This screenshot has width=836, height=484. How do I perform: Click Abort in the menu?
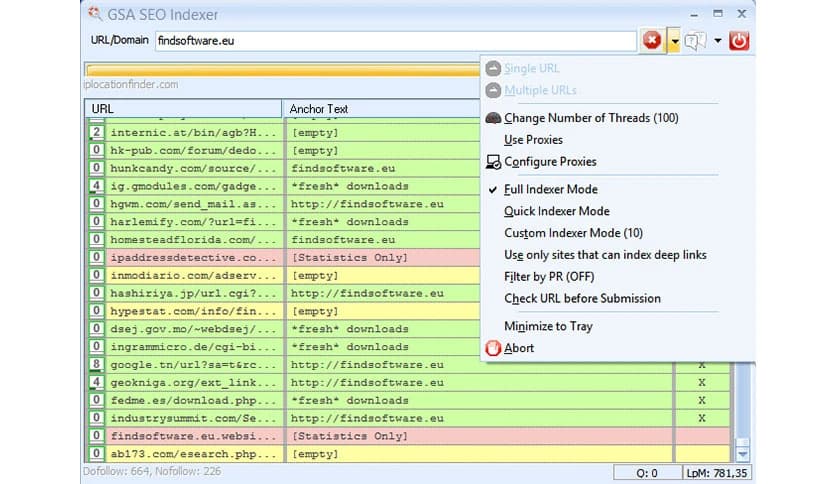[x=519, y=348]
